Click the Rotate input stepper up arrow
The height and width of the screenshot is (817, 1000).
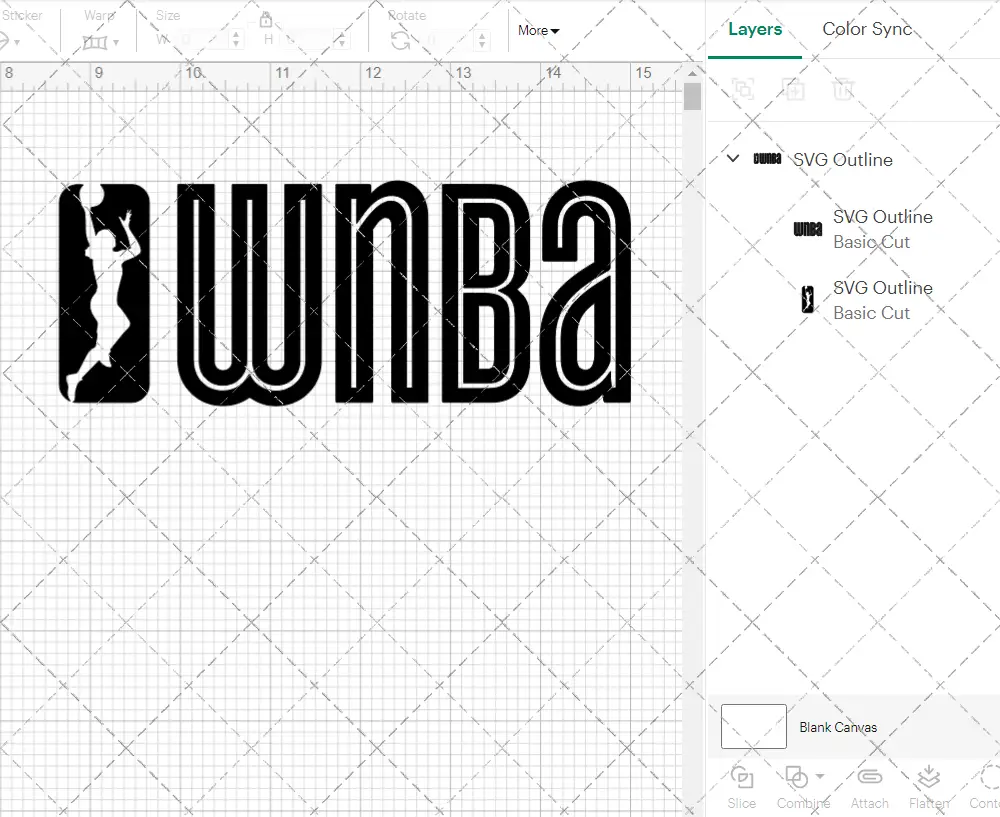[x=482, y=34]
